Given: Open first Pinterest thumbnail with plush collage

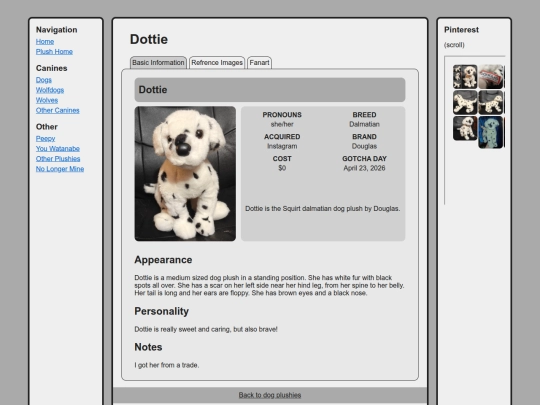Looking at the screenshot, I should tap(465, 76).
